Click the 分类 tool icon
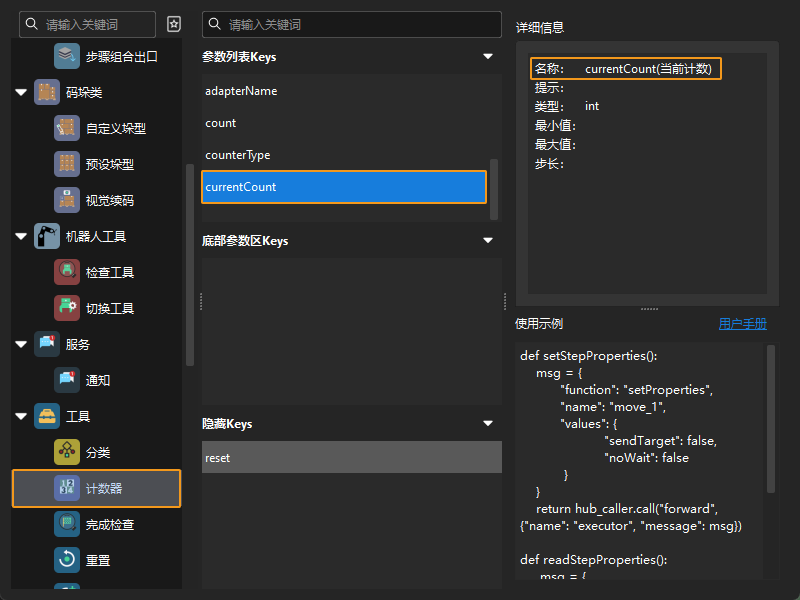The height and width of the screenshot is (600, 800). point(67,452)
